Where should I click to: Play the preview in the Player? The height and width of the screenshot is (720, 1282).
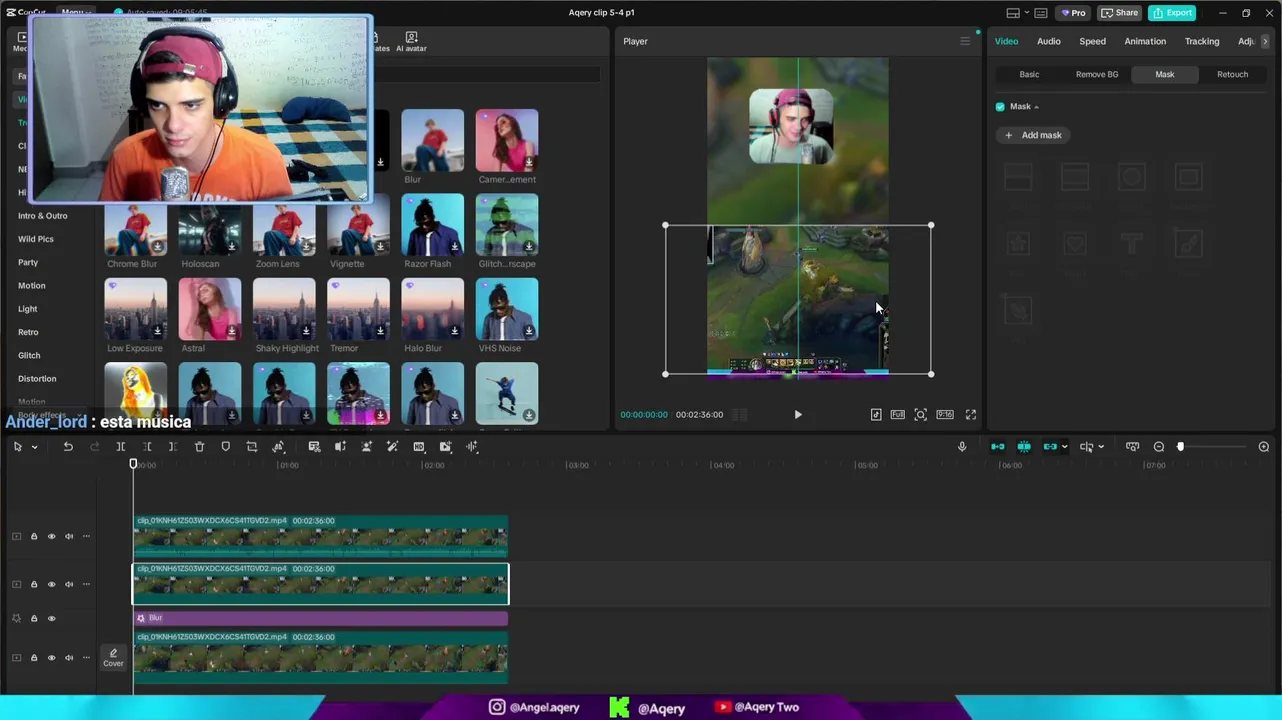pyautogui.click(x=798, y=414)
